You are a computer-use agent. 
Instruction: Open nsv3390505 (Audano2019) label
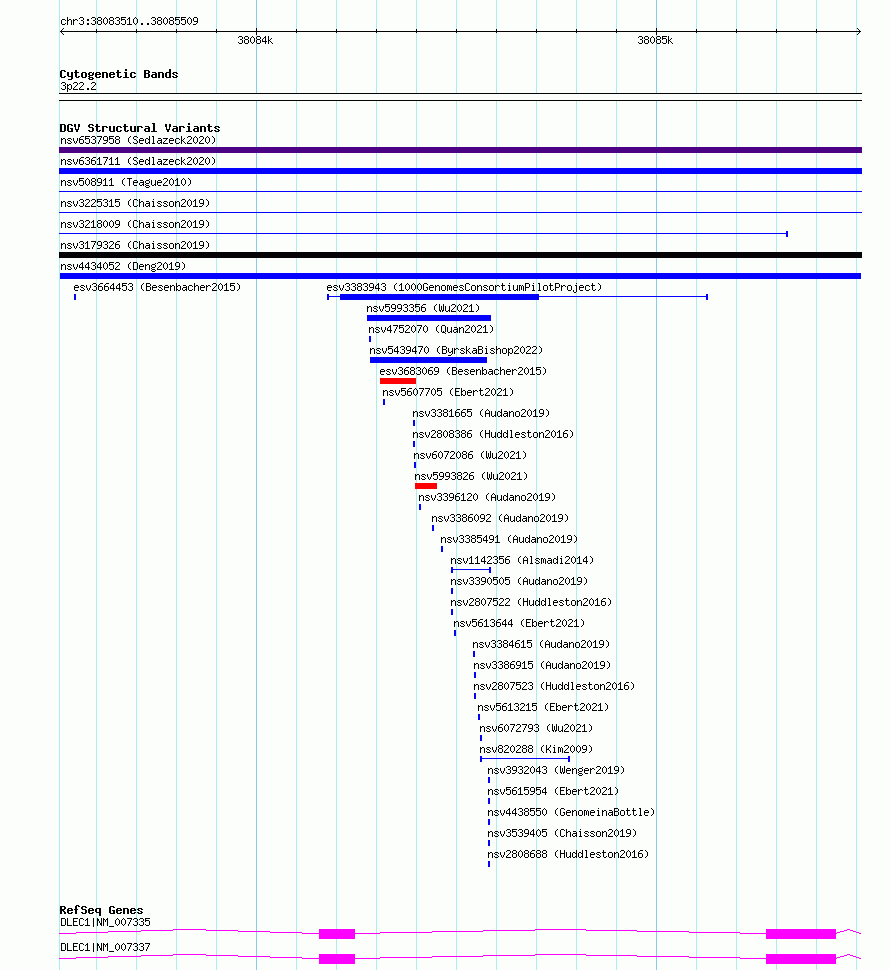(519, 582)
